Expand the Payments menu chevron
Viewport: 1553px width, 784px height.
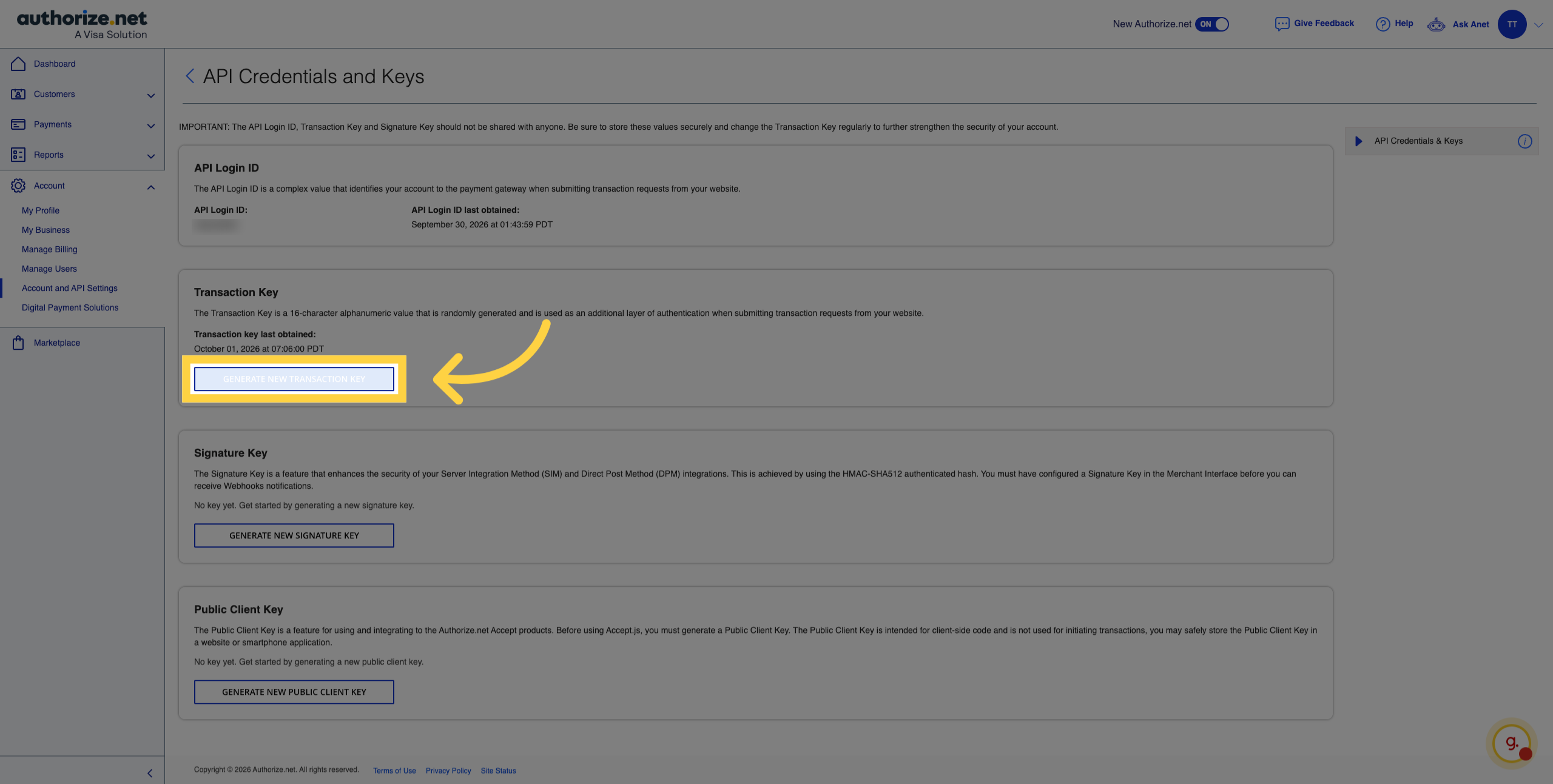point(151,126)
